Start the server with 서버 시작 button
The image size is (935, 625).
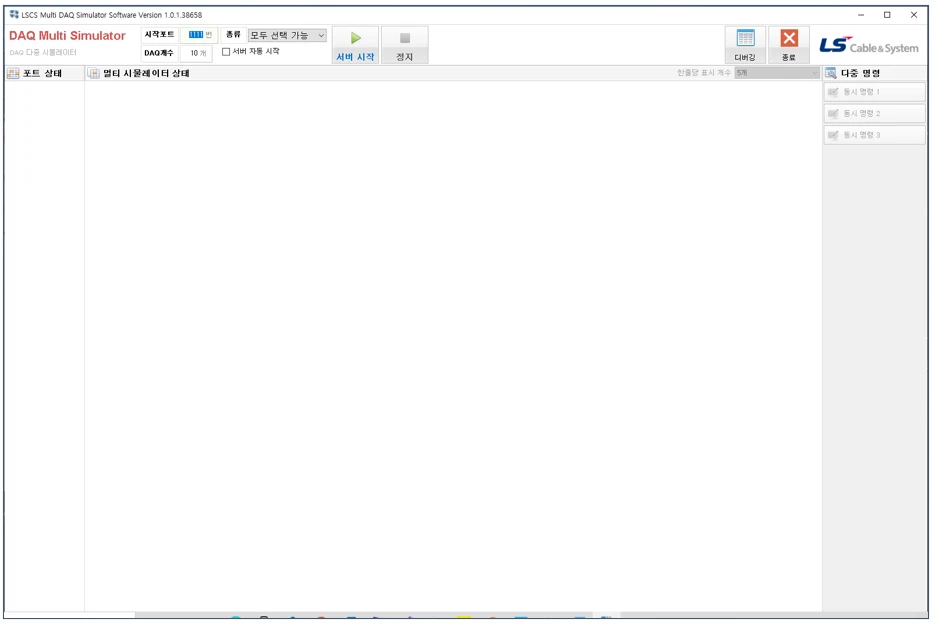click(x=355, y=45)
